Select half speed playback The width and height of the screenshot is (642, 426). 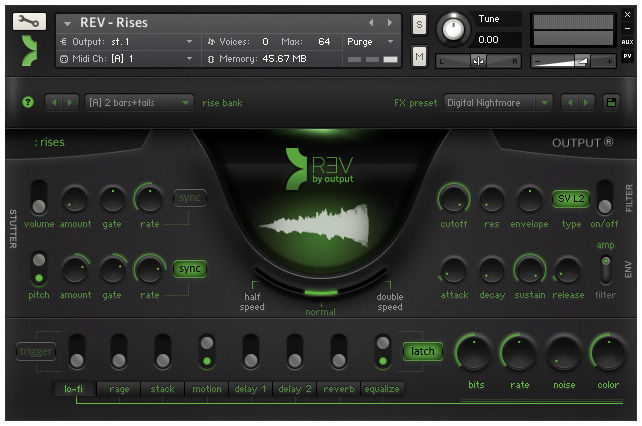pyautogui.click(x=252, y=301)
